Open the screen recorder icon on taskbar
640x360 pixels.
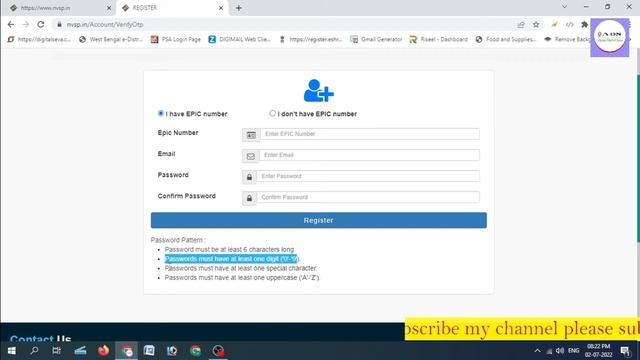pyautogui.click(x=218, y=351)
